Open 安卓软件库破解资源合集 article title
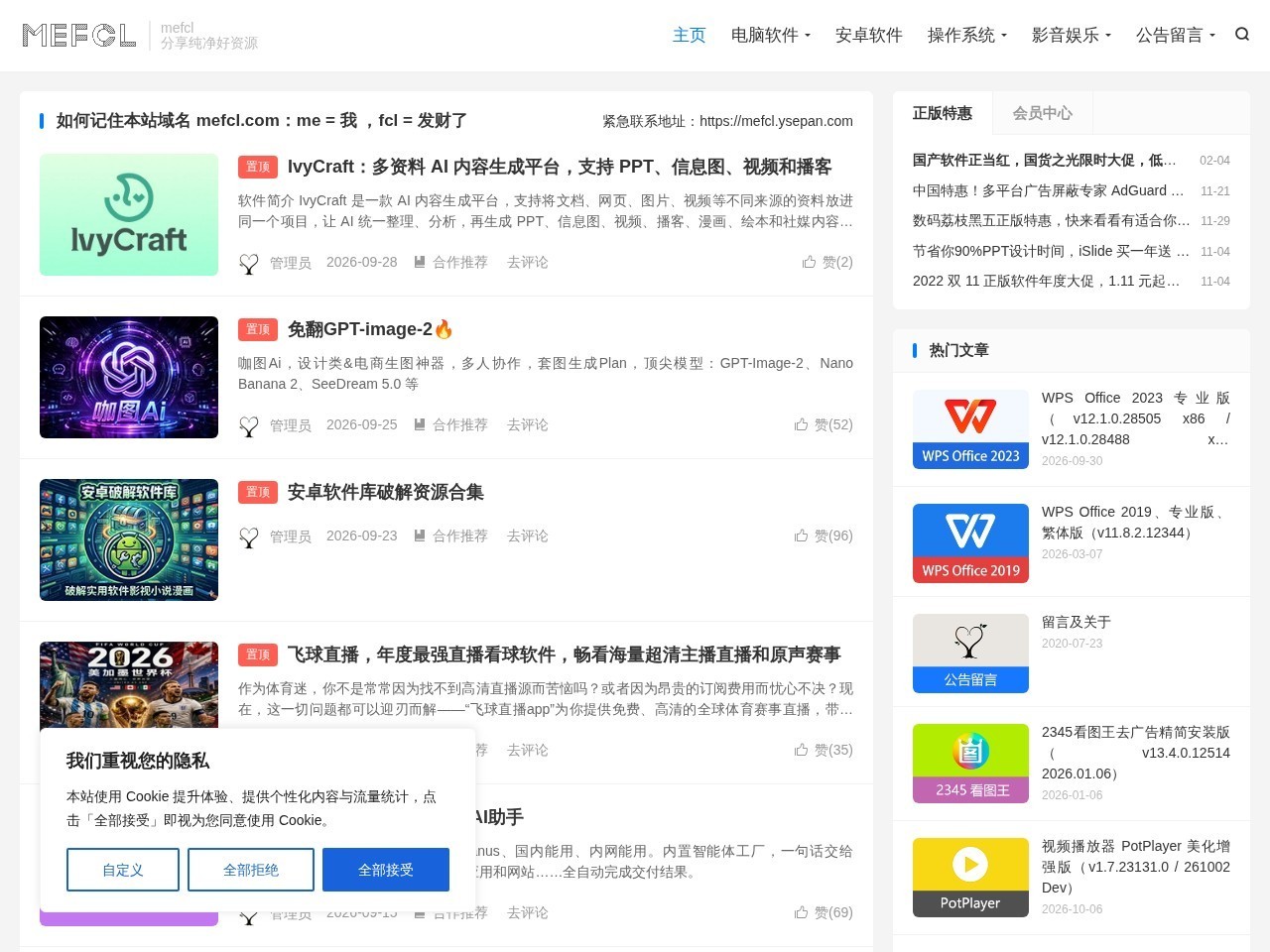Viewport: 1270px width, 952px height. click(386, 492)
